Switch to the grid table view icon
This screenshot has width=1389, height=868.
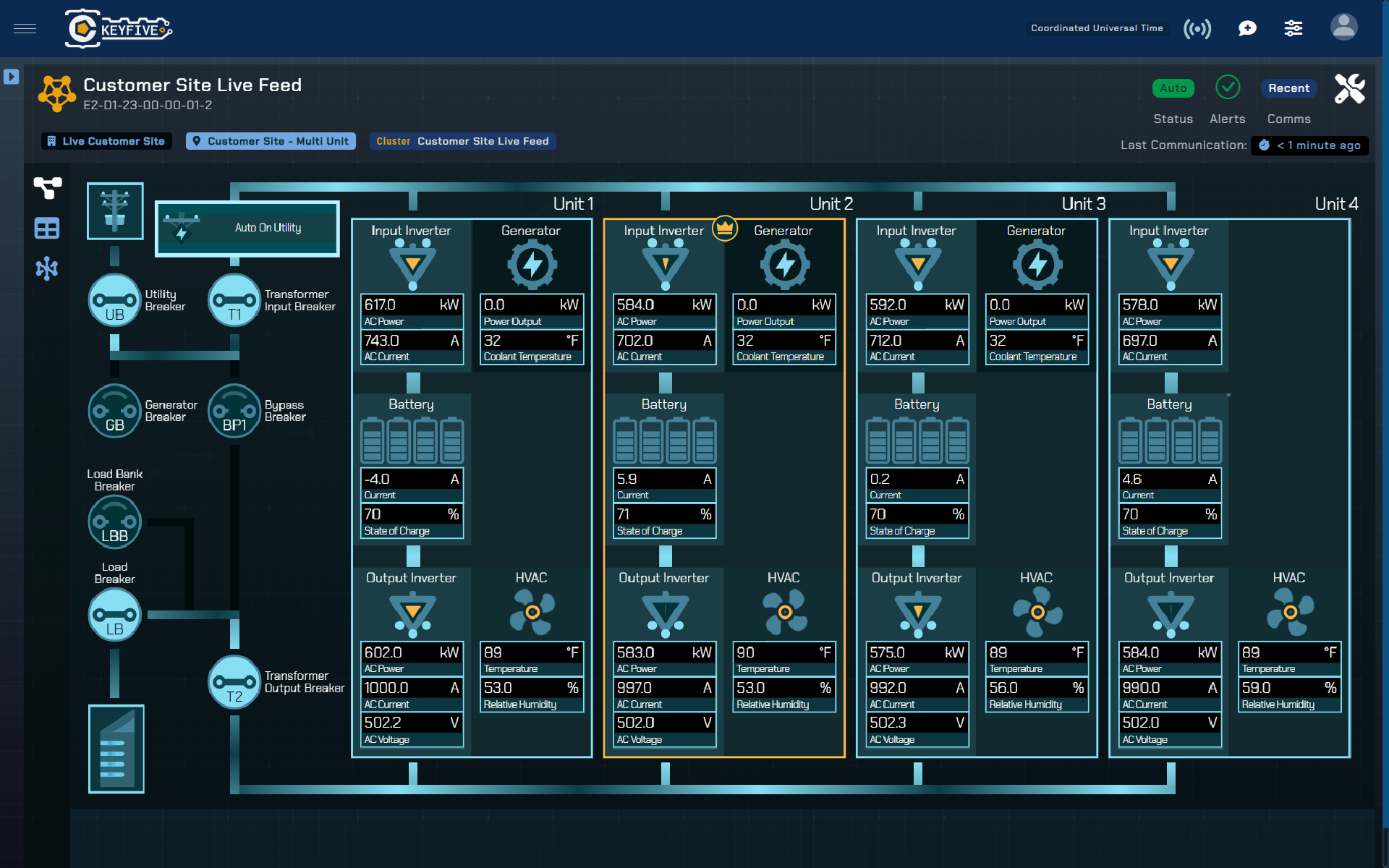[47, 229]
